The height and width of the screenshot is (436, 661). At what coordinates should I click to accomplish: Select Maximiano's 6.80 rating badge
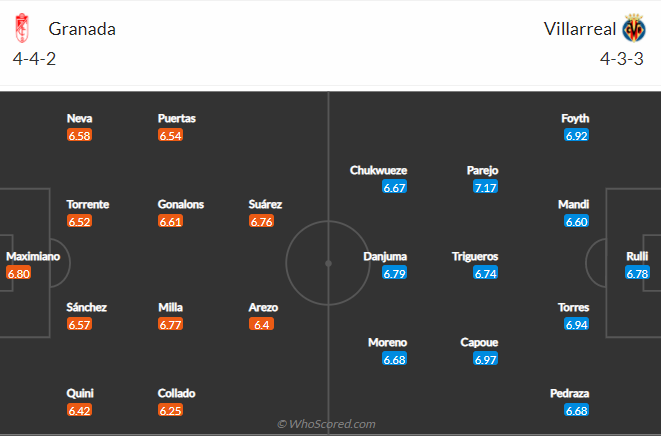click(x=19, y=273)
